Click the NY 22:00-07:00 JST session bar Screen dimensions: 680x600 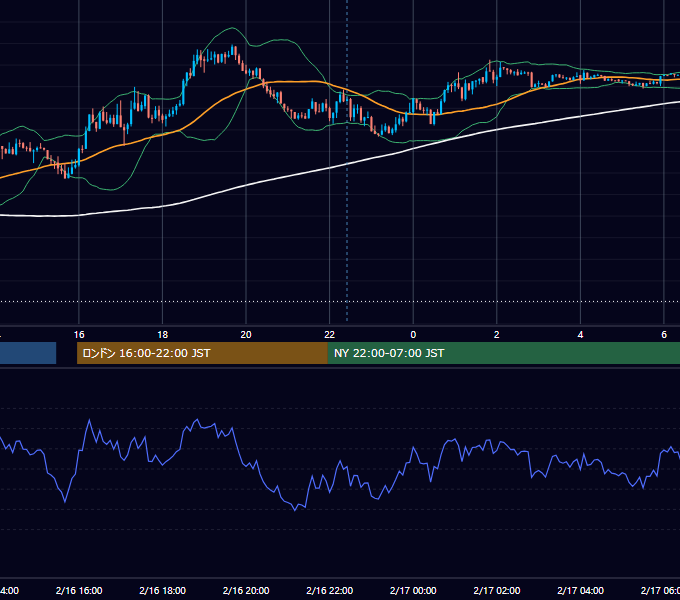(x=503, y=353)
